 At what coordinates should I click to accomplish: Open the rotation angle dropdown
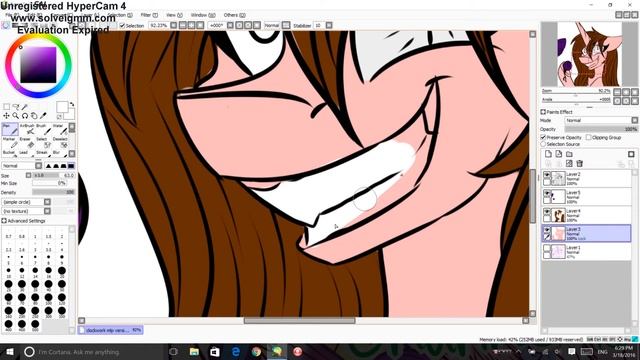point(230,25)
